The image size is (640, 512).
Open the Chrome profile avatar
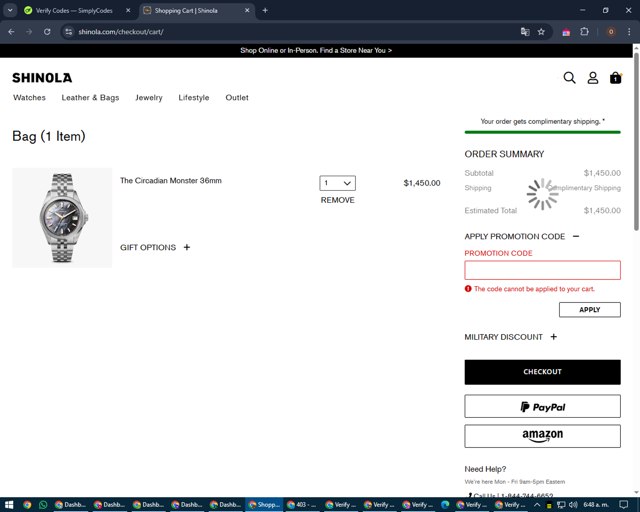[611, 32]
